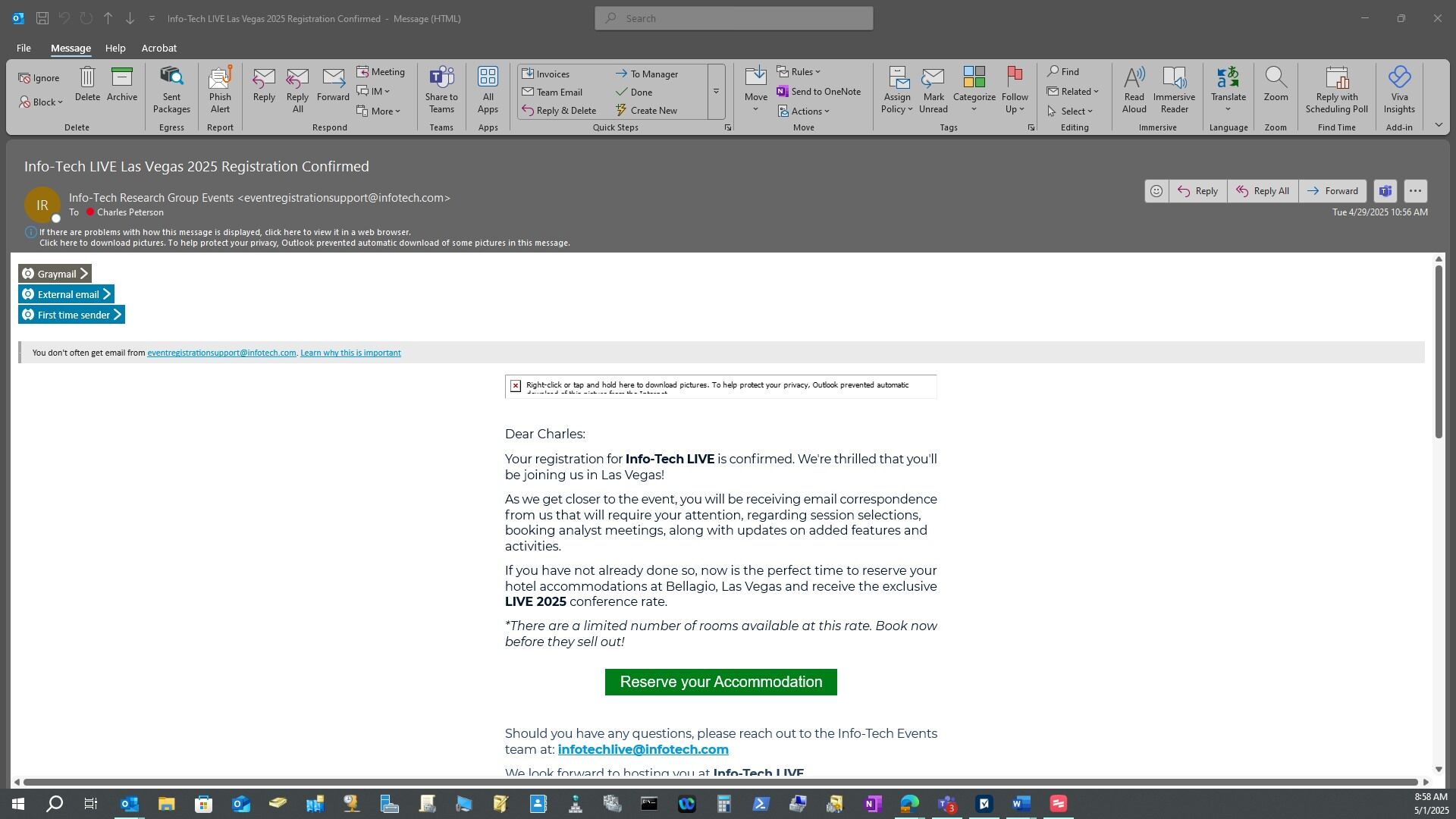Open the Follow Up flag dropdown
The image size is (1456, 819).
pos(1015,90)
